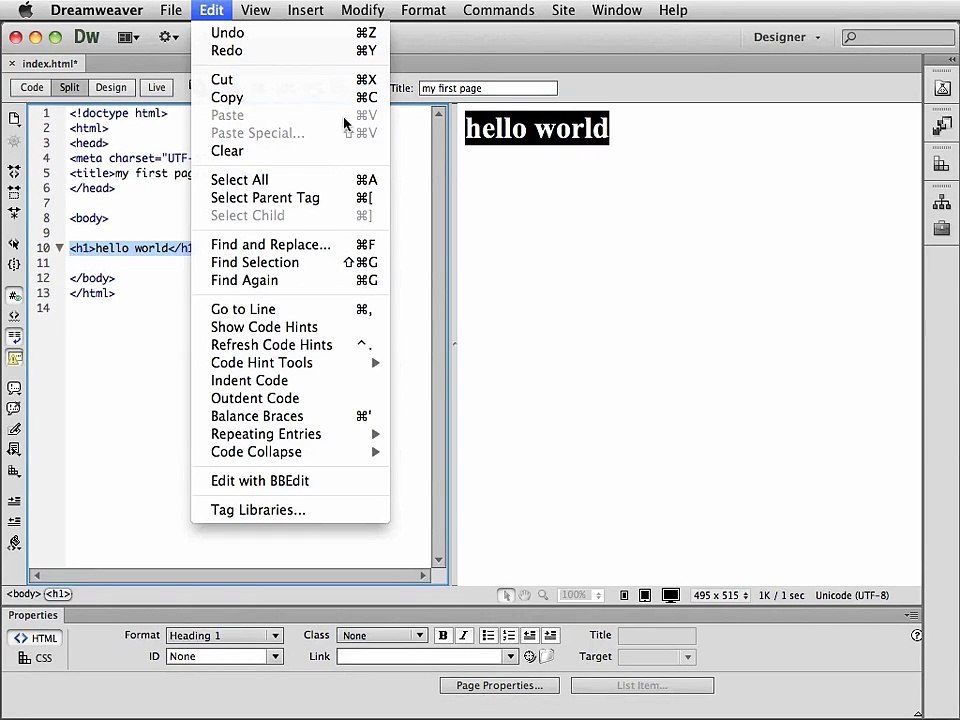Toggle the Word Wrap icon
This screenshot has width=960, height=720.
click(x=14, y=337)
